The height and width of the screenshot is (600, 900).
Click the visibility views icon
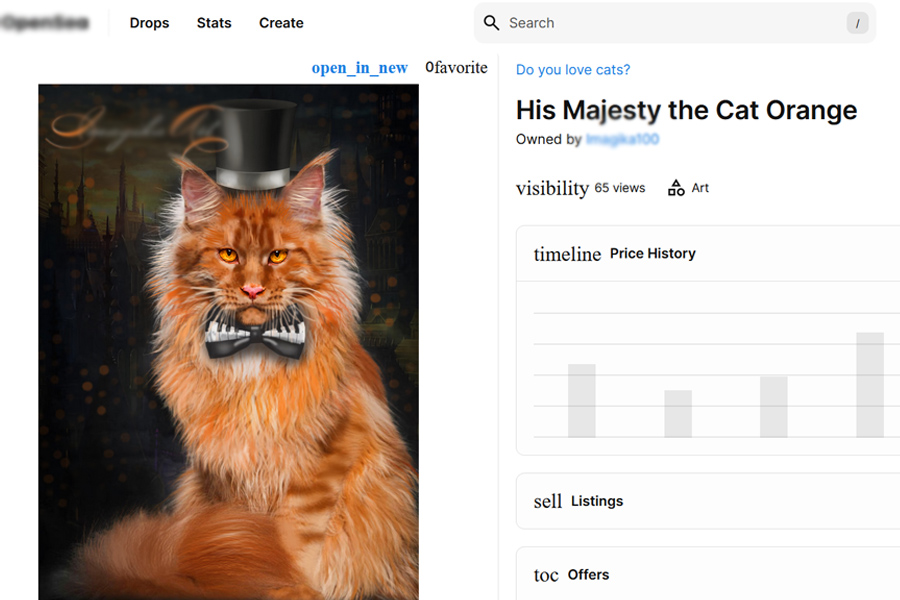point(552,188)
